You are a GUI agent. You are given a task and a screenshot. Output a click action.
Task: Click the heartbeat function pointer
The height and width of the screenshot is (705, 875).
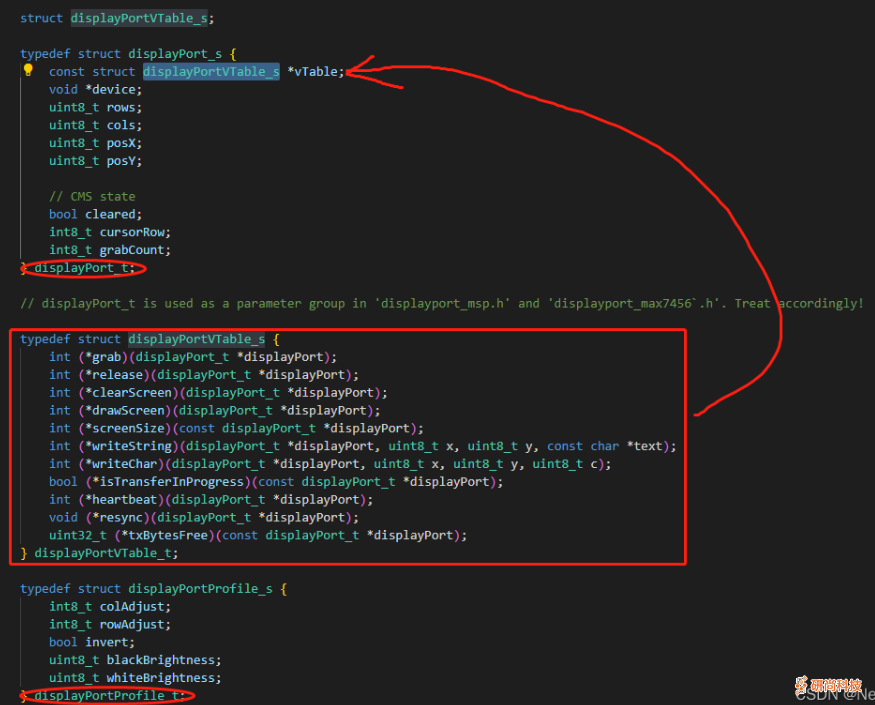122,500
